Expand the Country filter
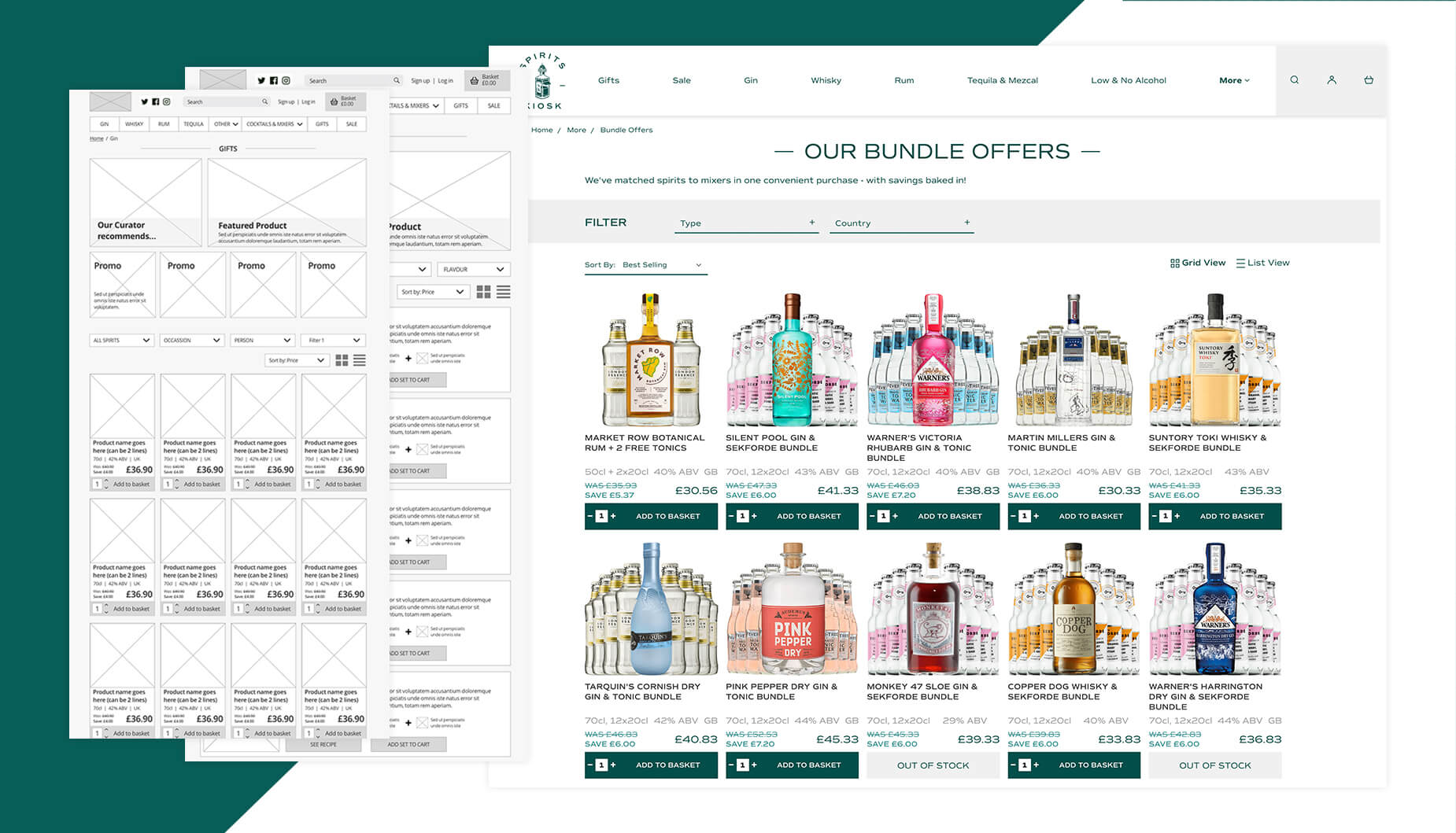This screenshot has height=833, width=1456. click(x=902, y=223)
